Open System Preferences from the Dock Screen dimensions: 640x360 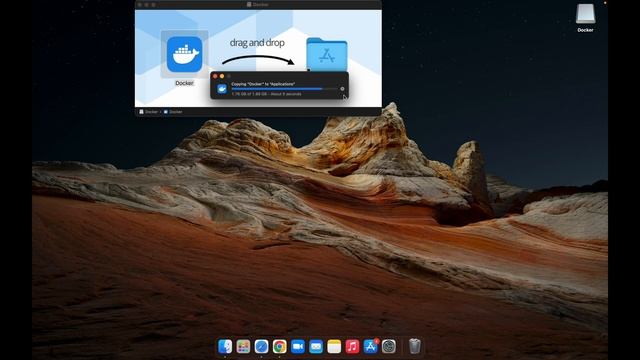[x=389, y=347]
